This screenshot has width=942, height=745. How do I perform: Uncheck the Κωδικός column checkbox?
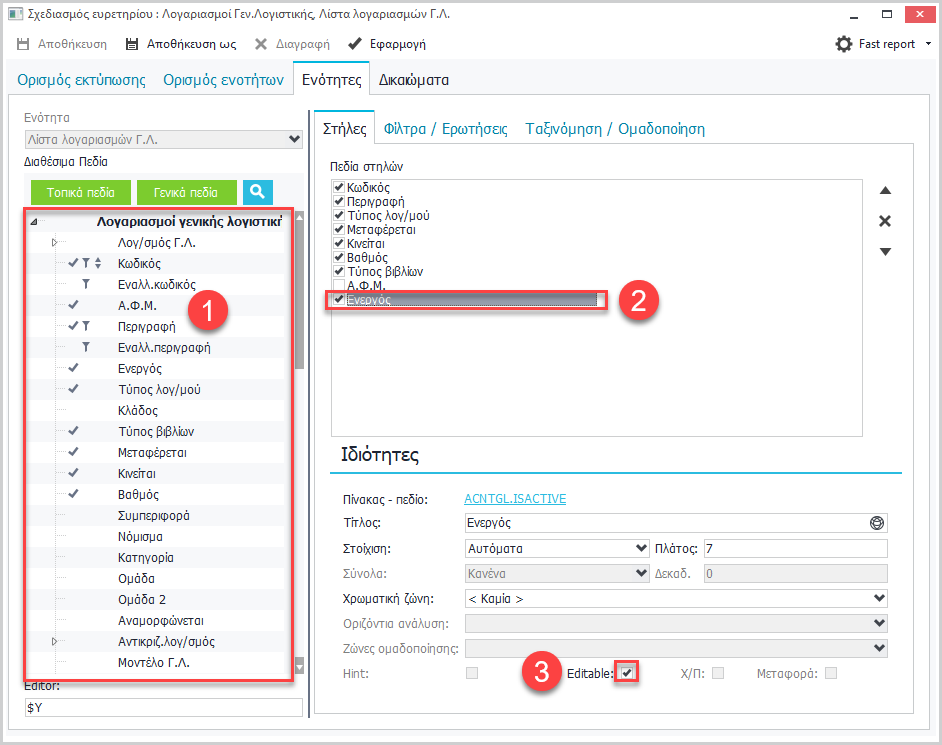click(339, 188)
